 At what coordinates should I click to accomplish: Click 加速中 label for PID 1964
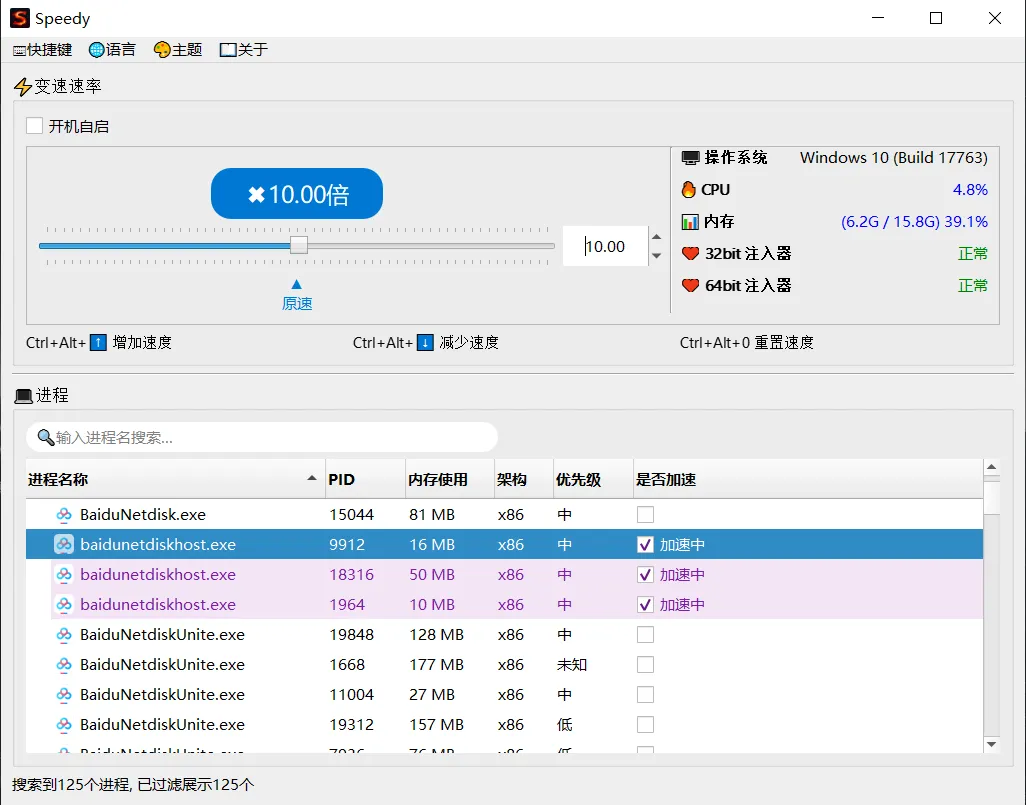point(682,605)
